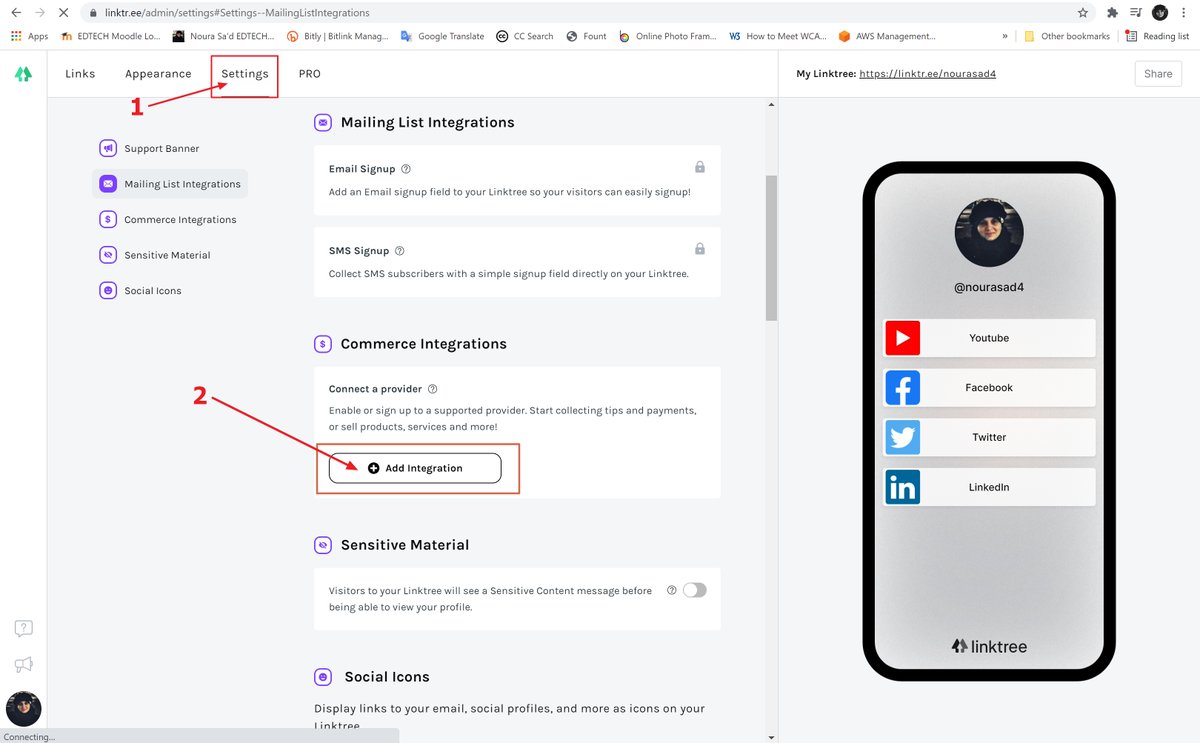
Task: Click the browser forward arrow
Action: [40, 13]
